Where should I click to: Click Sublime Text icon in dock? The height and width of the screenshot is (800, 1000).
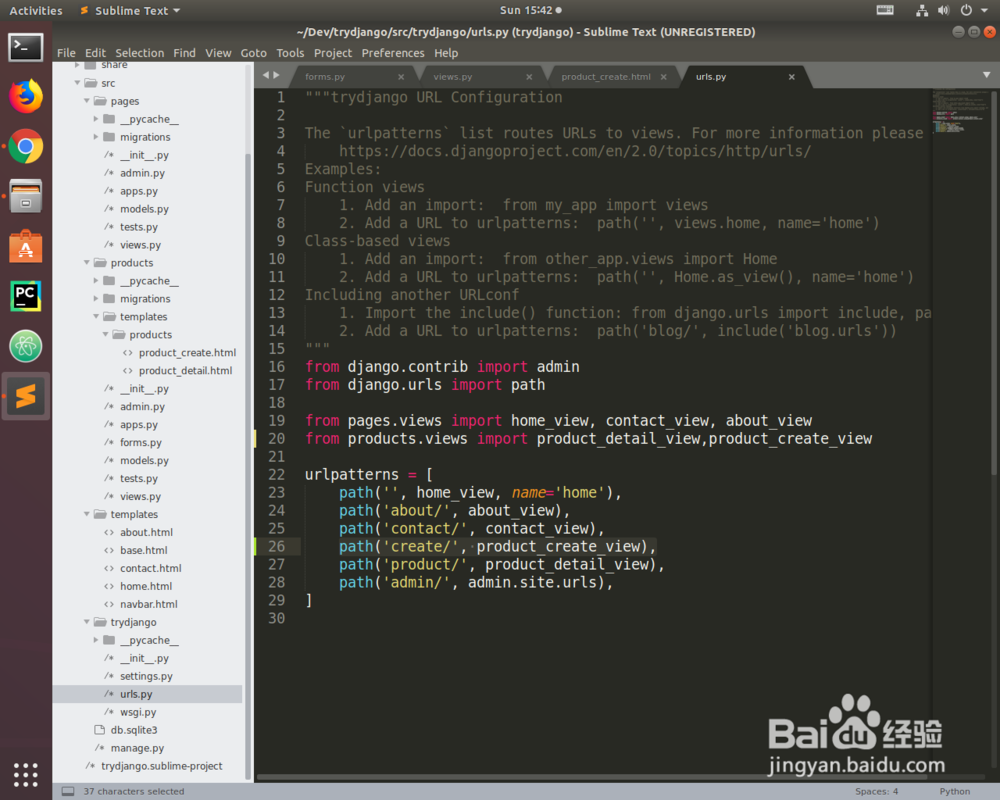[26, 396]
